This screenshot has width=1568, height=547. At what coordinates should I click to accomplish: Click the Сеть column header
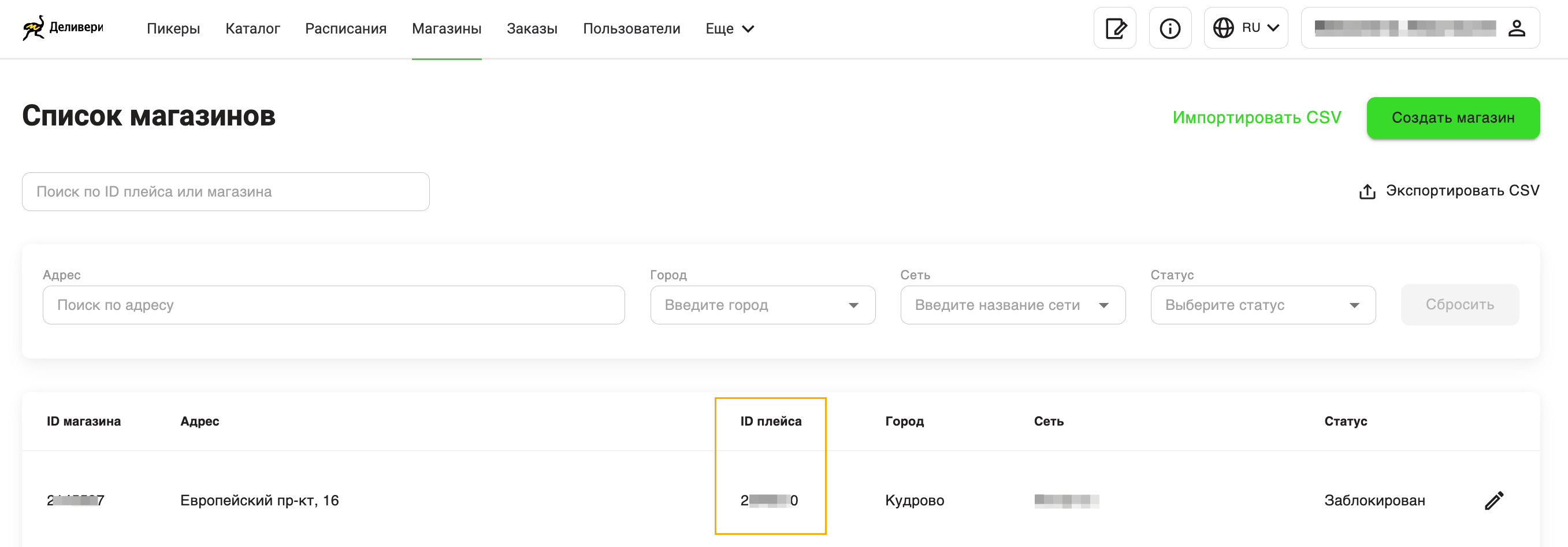[x=1048, y=421]
